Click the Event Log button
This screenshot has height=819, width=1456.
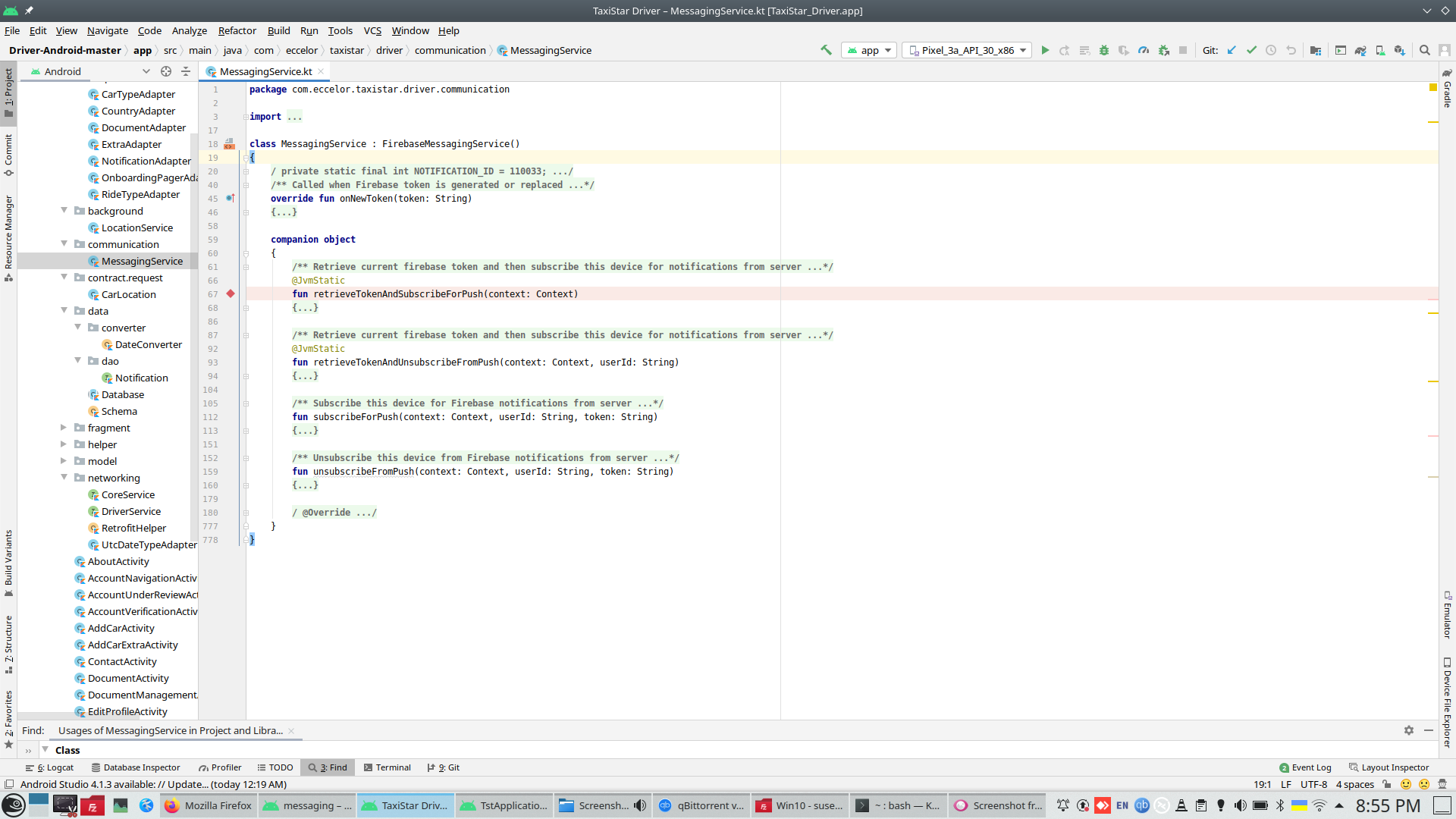(1304, 767)
